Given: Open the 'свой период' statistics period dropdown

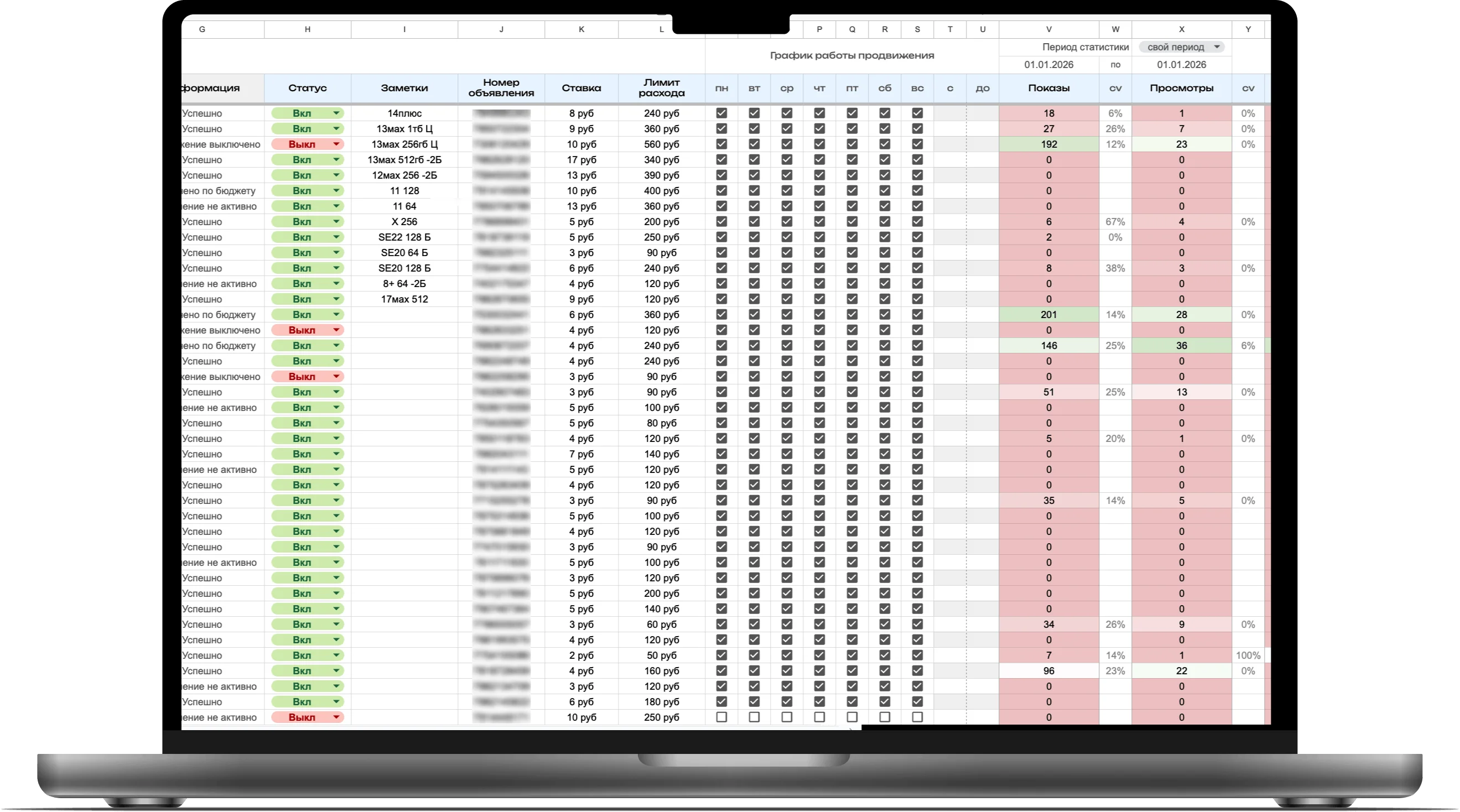Looking at the screenshot, I should 1182,47.
